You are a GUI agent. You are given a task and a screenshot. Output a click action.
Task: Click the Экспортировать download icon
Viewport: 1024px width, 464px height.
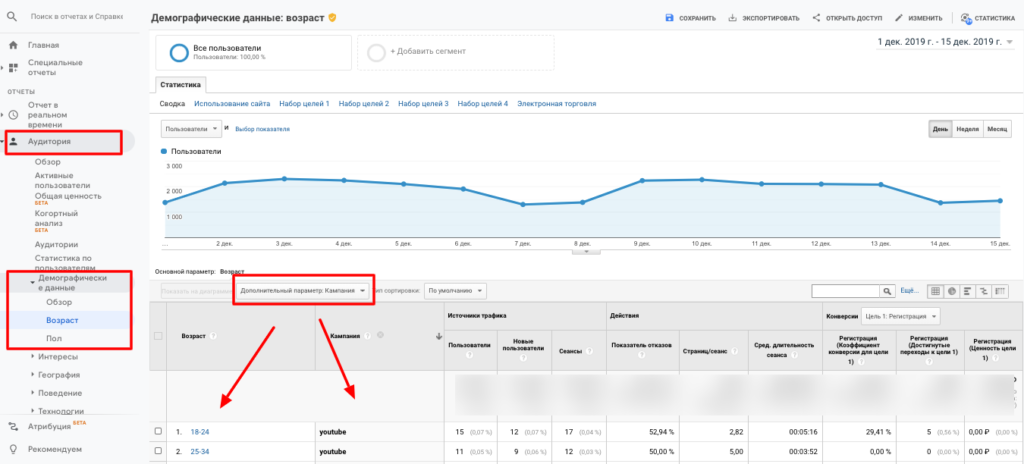point(733,18)
